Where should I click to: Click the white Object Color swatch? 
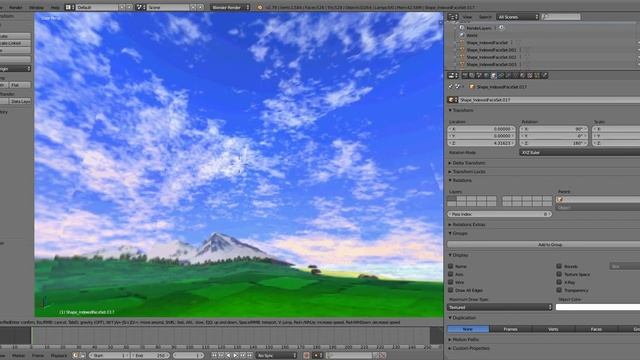598,307
